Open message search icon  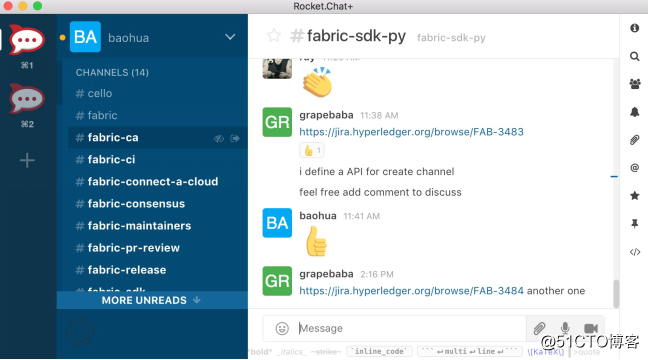click(x=635, y=56)
